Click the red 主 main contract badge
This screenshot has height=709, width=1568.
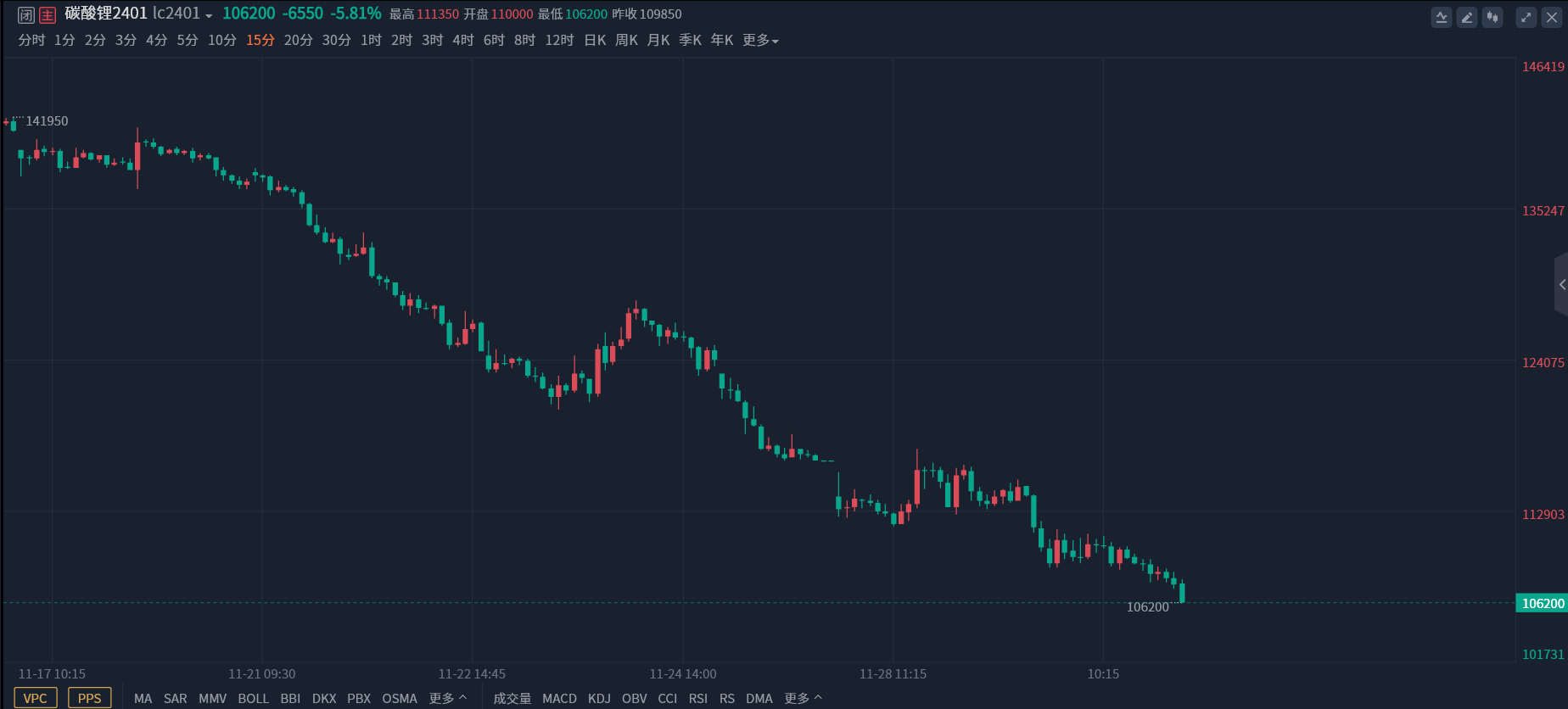coord(48,14)
